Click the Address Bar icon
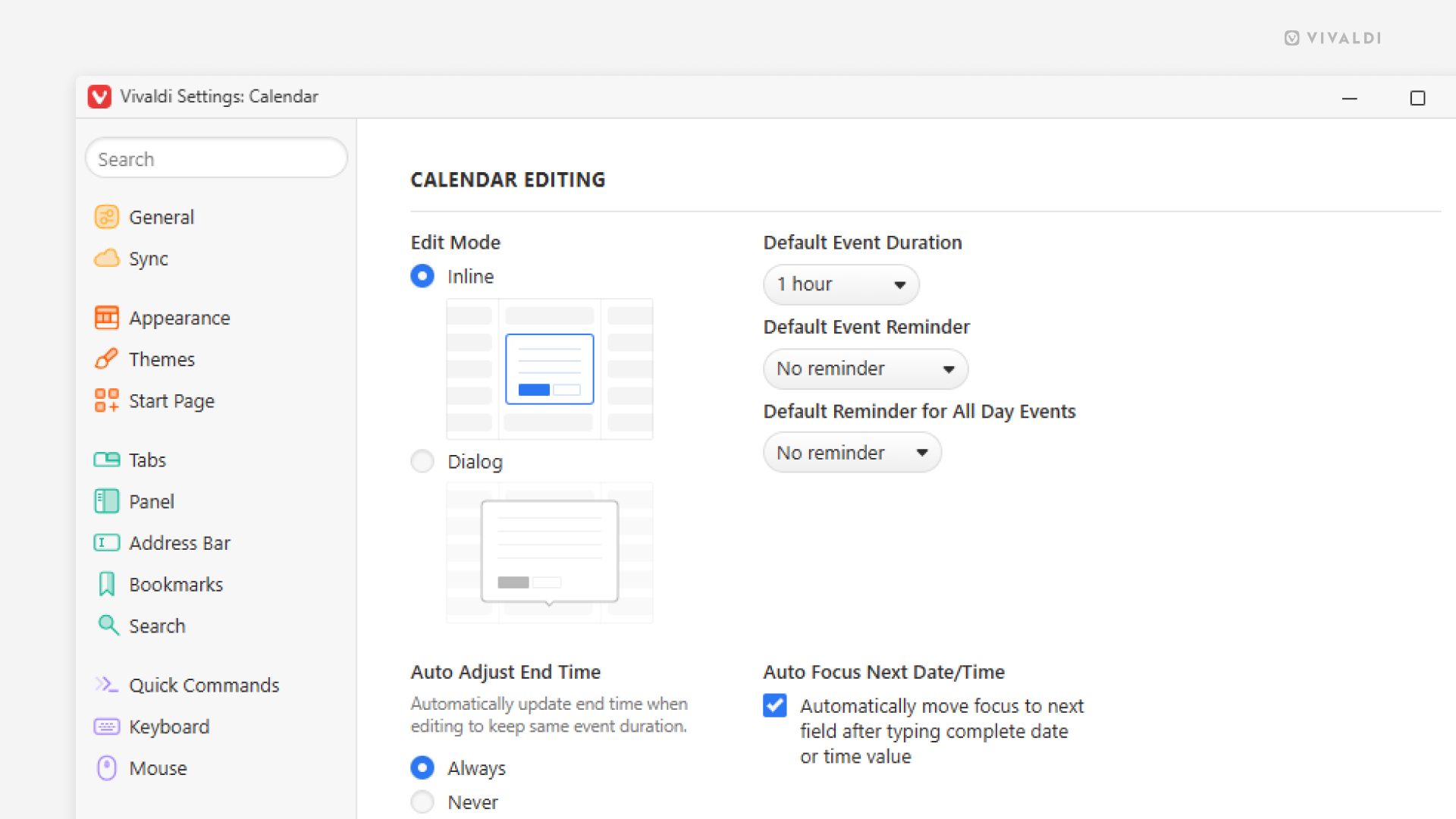 coord(106,543)
